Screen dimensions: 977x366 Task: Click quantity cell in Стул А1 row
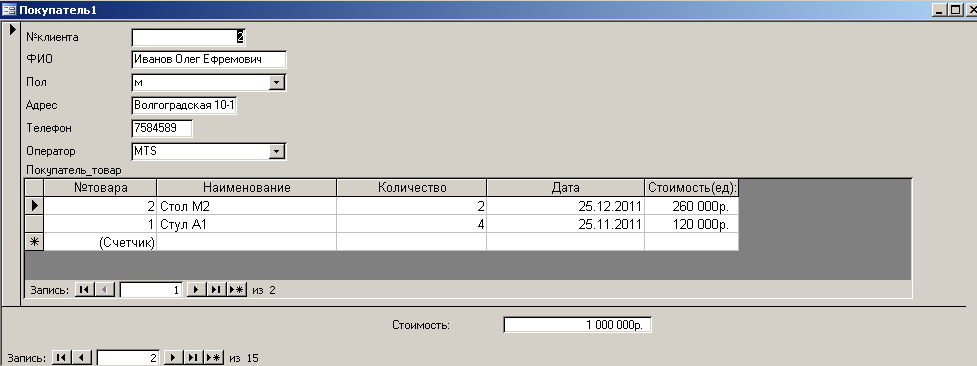[x=412, y=224]
